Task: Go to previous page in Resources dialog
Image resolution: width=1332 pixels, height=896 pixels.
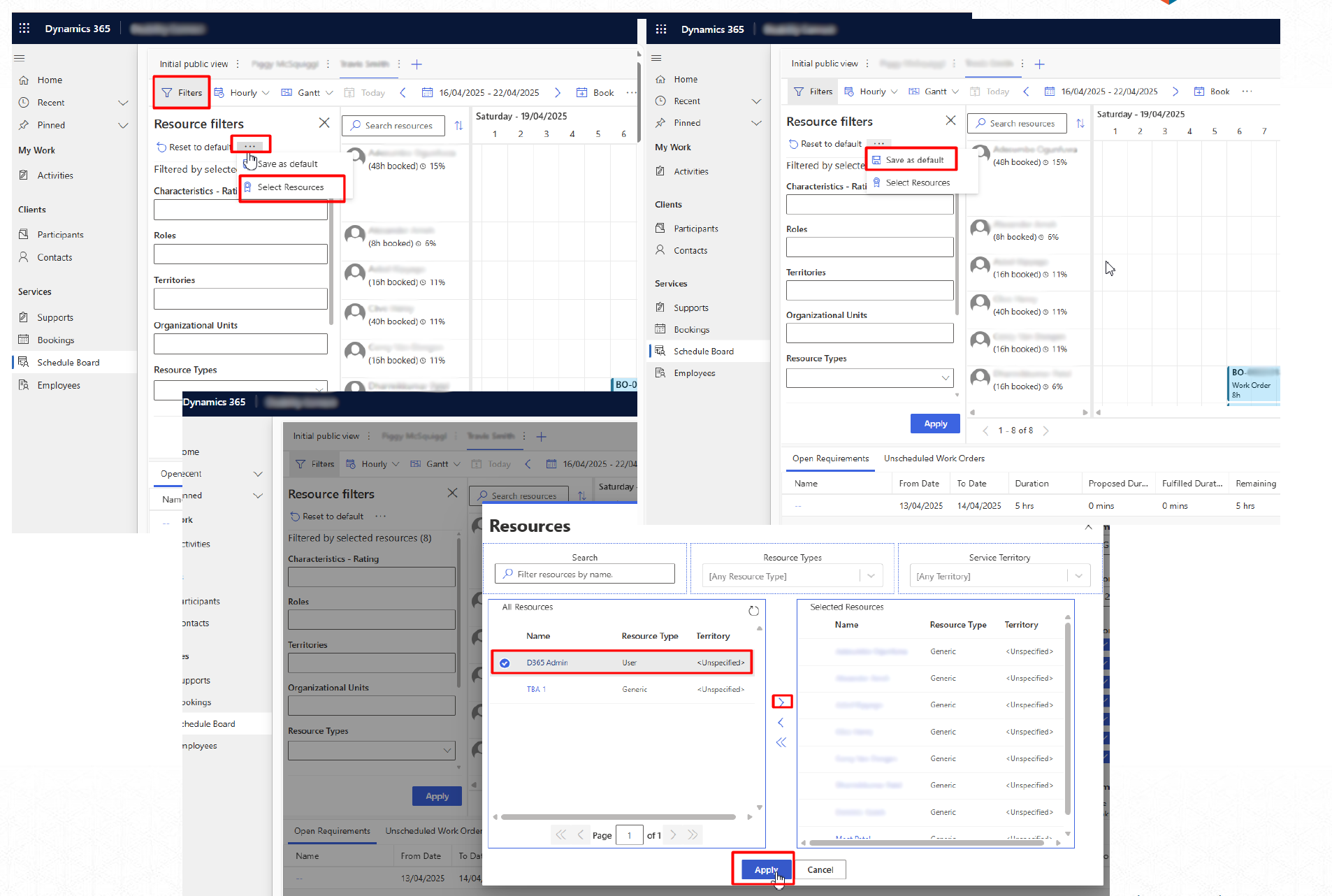Action: pyautogui.click(x=580, y=834)
